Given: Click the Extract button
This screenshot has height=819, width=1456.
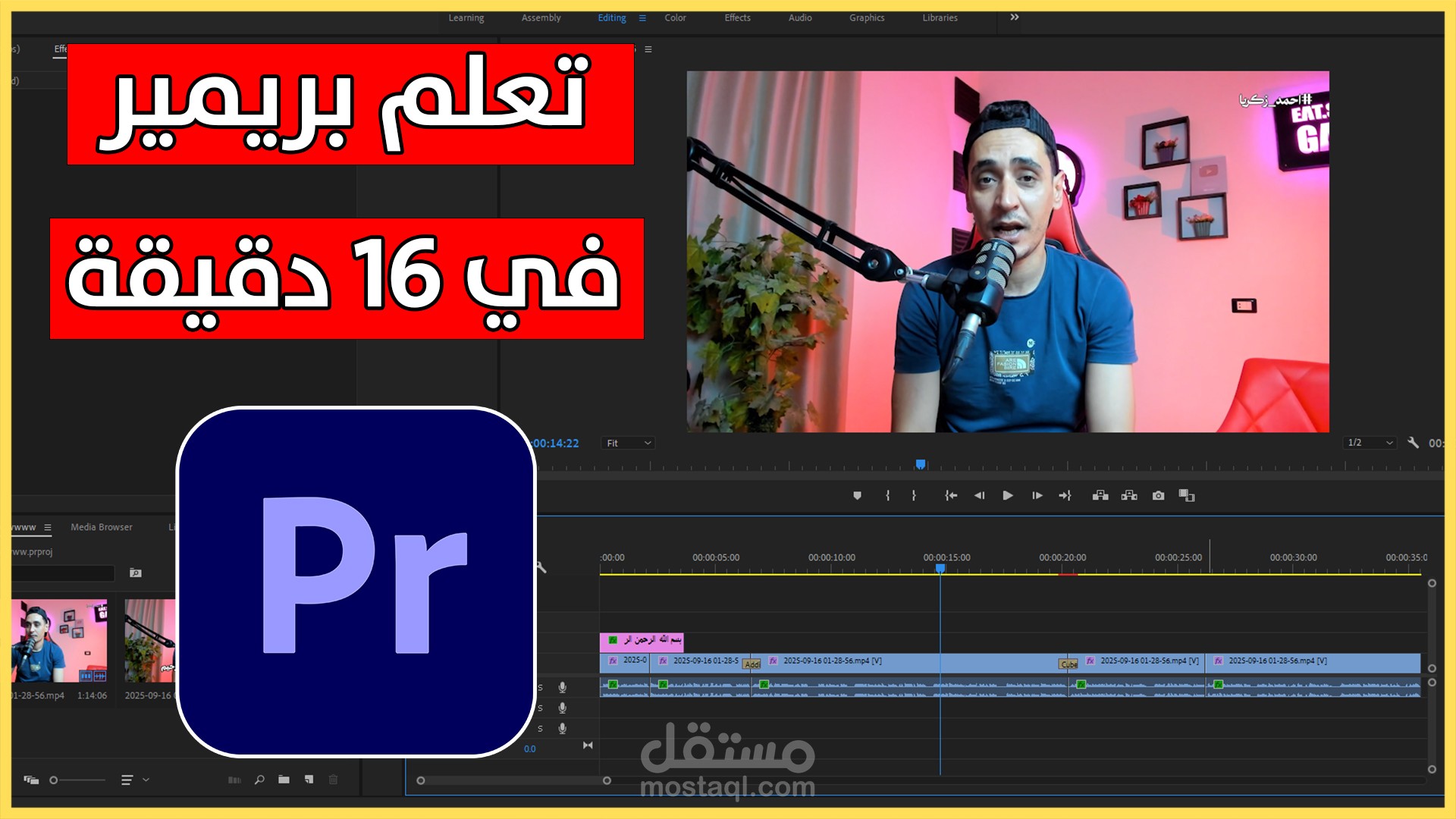Looking at the screenshot, I should pos(1129,495).
